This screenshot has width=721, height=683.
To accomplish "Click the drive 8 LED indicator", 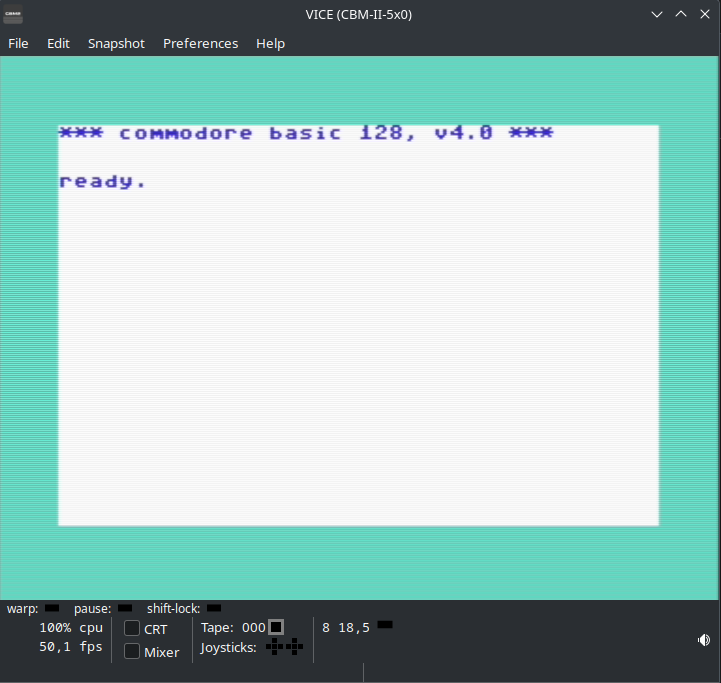I will 385,625.
